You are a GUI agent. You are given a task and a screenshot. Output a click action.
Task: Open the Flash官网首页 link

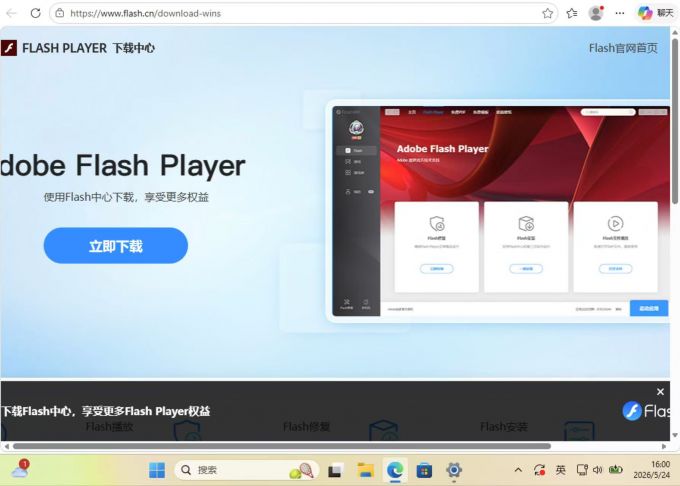623,48
